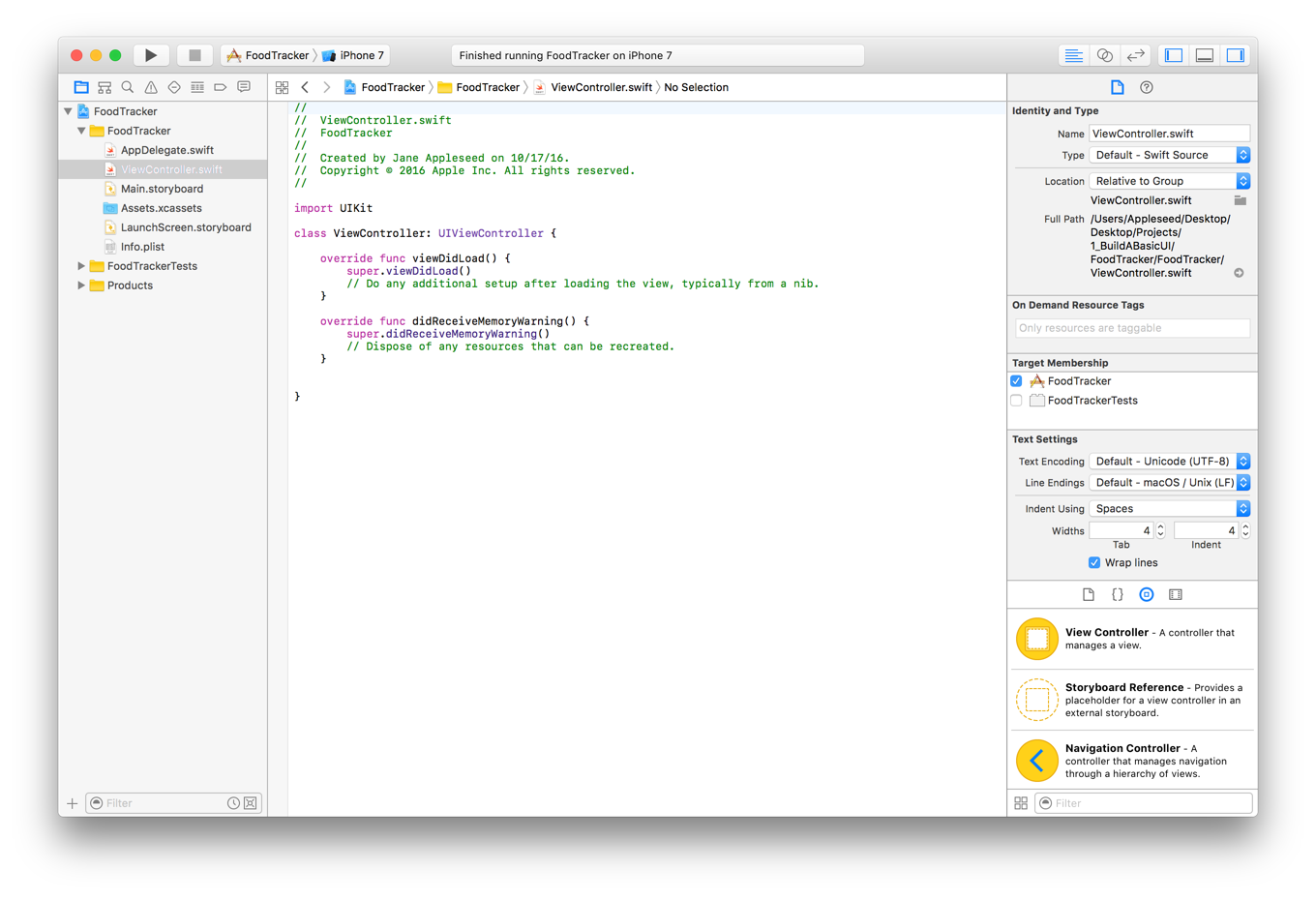Increase the Tab width stepper
This screenshot has height=900, width=1316.
coord(1160,527)
